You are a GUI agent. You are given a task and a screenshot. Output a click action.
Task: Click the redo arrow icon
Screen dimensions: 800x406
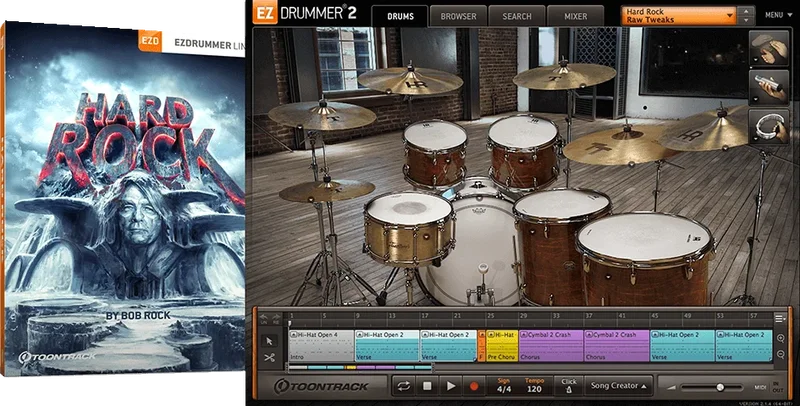tap(277, 319)
